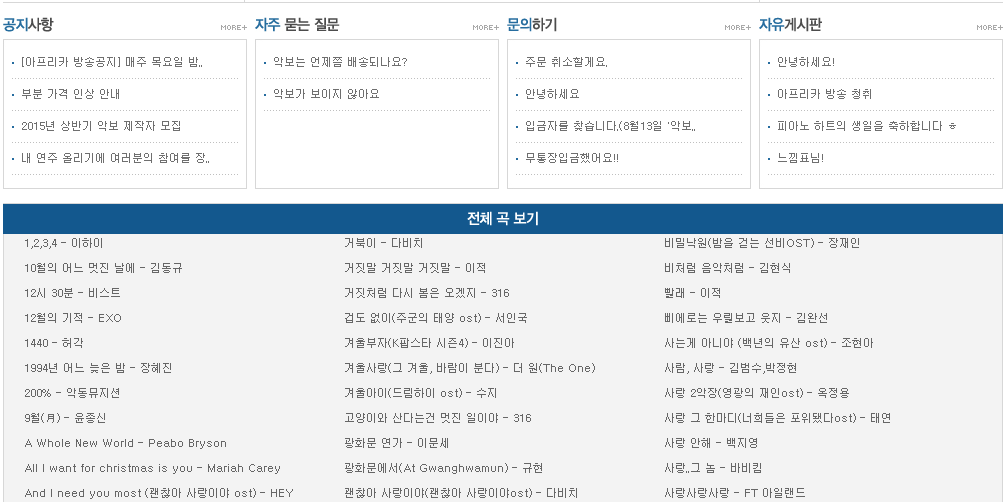
Task: Select song '광화문에서(At Gwanghwamun) - 규현'
Action: click(444, 469)
